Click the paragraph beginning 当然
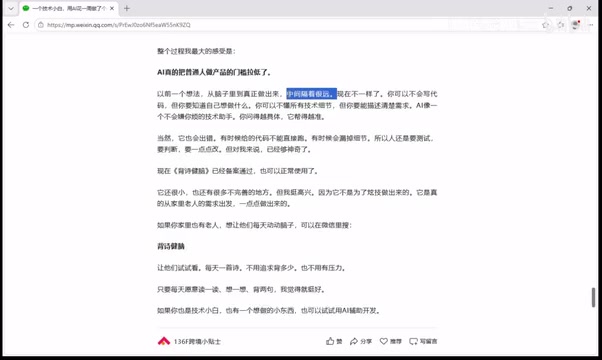Viewport: 602px width, 360px height. click(297, 144)
